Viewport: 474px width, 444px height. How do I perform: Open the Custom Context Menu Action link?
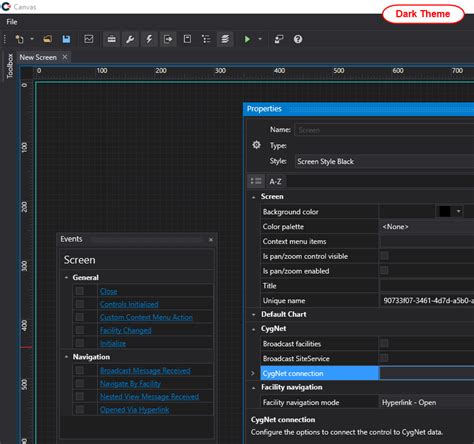(x=146, y=317)
